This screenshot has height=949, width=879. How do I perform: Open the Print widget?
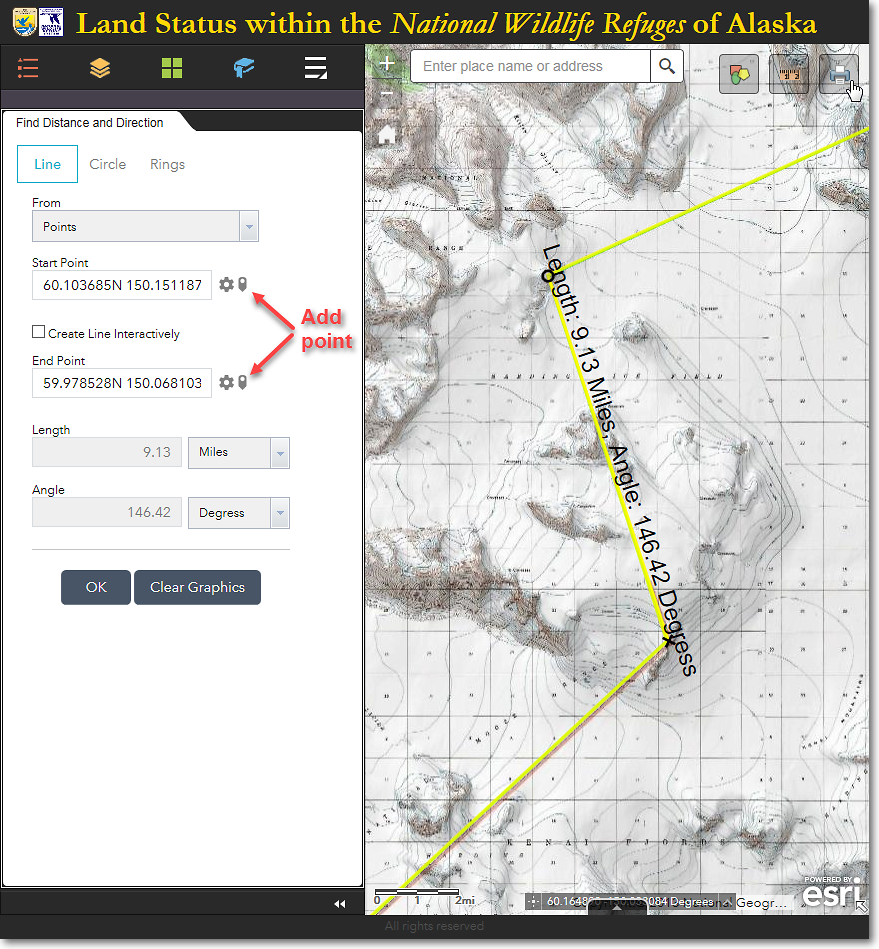click(838, 74)
